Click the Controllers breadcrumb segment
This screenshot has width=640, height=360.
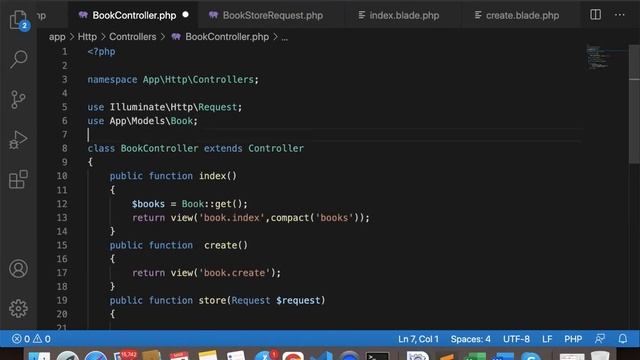133,37
